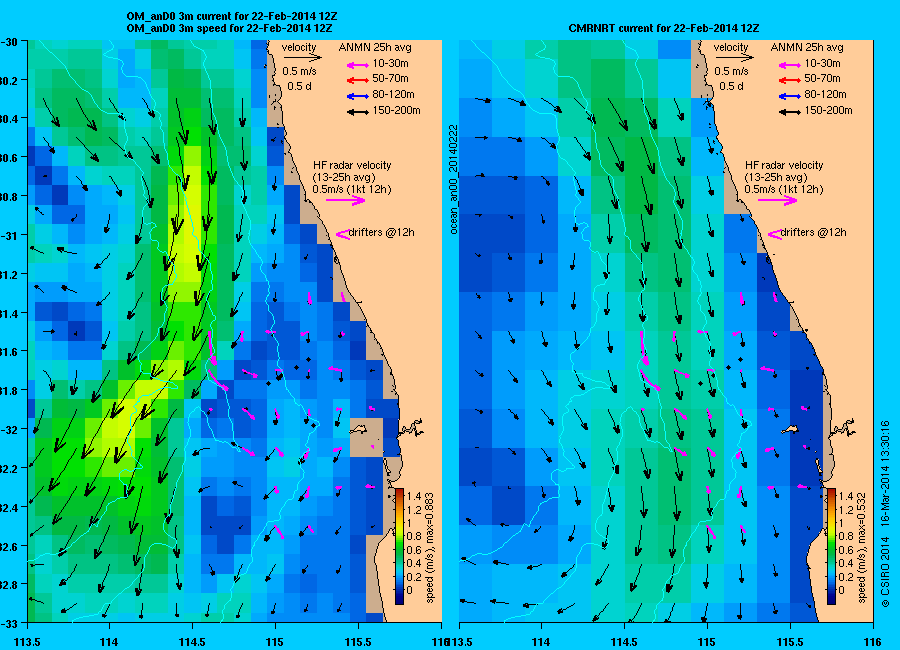Screen dimensions: 900x650
Task: Click '0.5m/s (1kt 12h)' in the CMRNRT panel
Action: [x=784, y=189]
